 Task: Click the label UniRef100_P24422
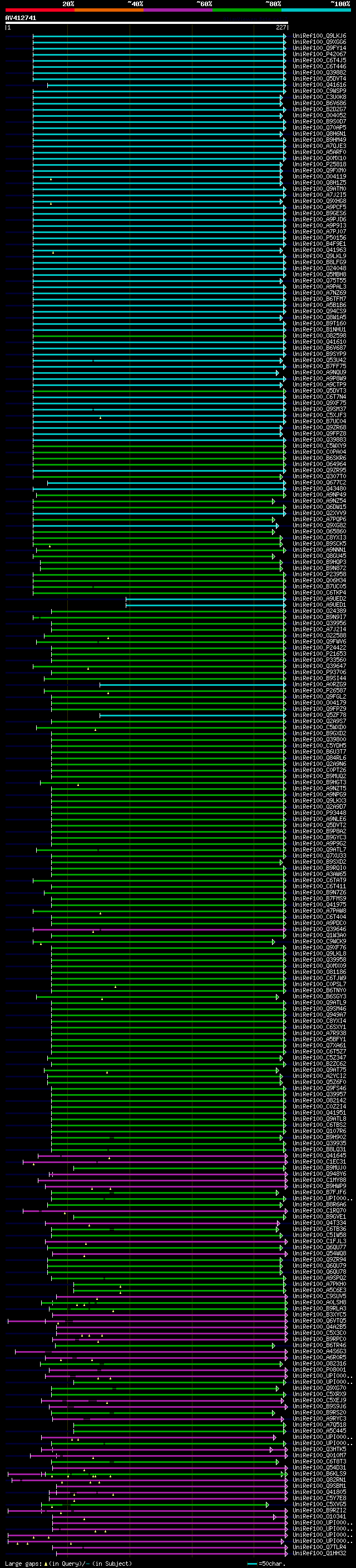coord(319,647)
